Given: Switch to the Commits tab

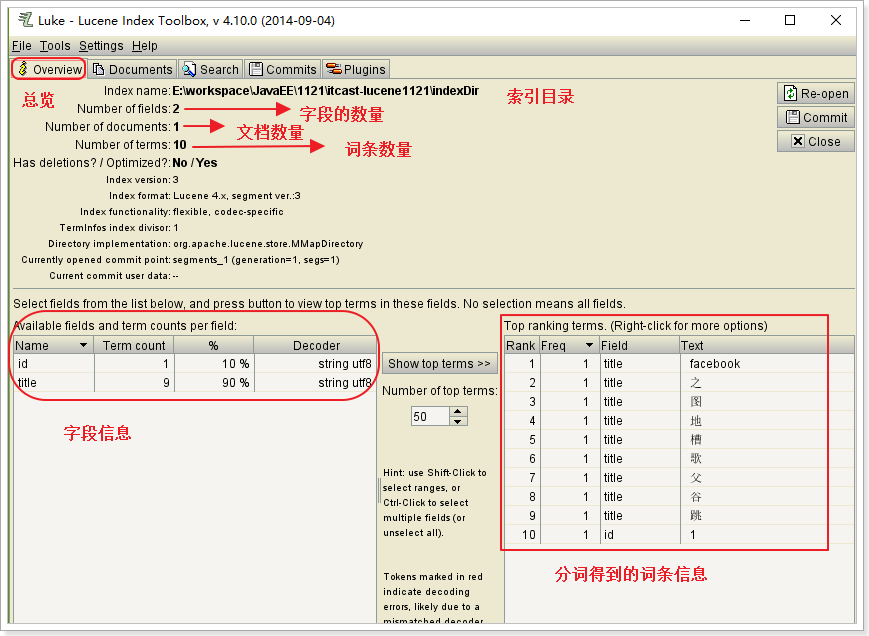Looking at the screenshot, I should point(283,69).
